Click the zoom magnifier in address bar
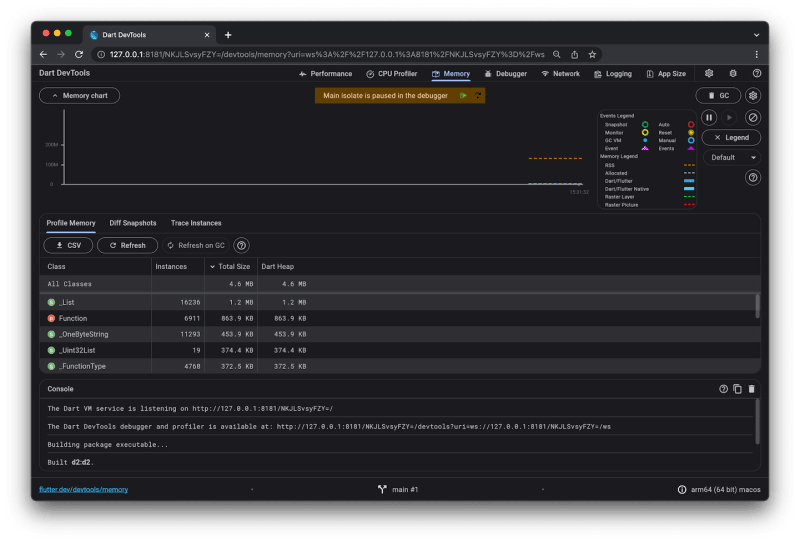The height and width of the screenshot is (542, 800). click(557, 55)
